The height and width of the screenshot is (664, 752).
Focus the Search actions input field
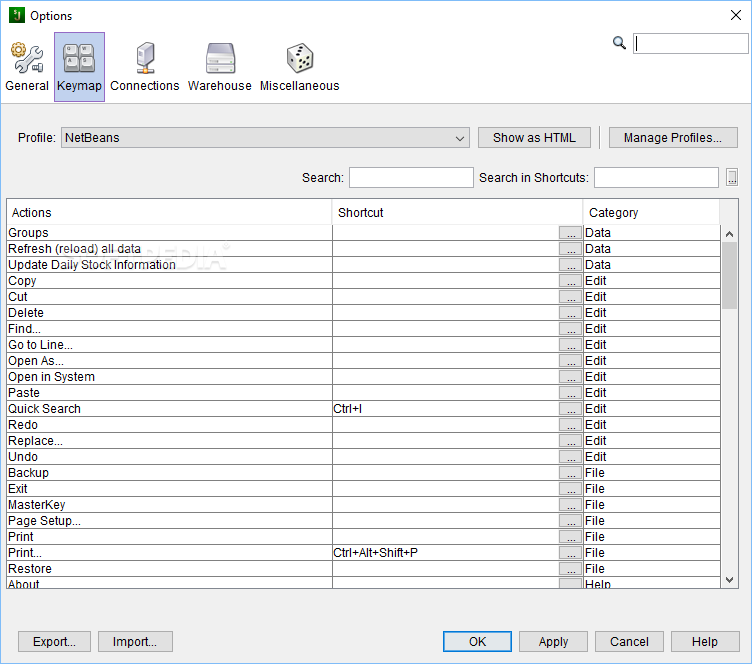pos(411,177)
